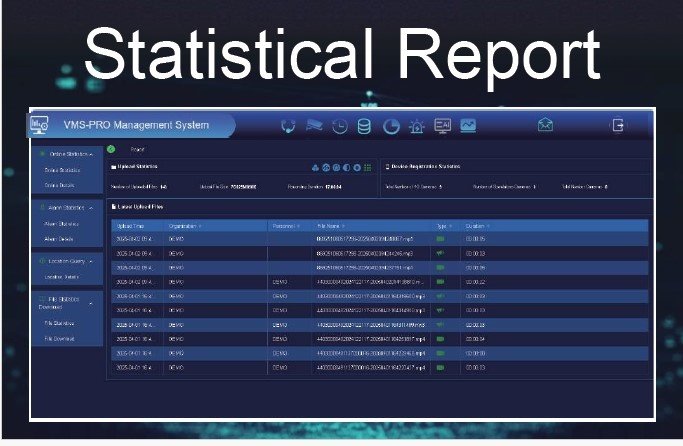Sort the table by Organization column

click(x=187, y=226)
